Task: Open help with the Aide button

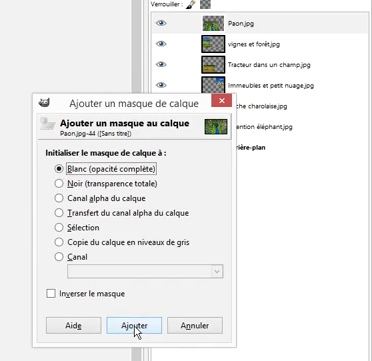Action: click(73, 325)
